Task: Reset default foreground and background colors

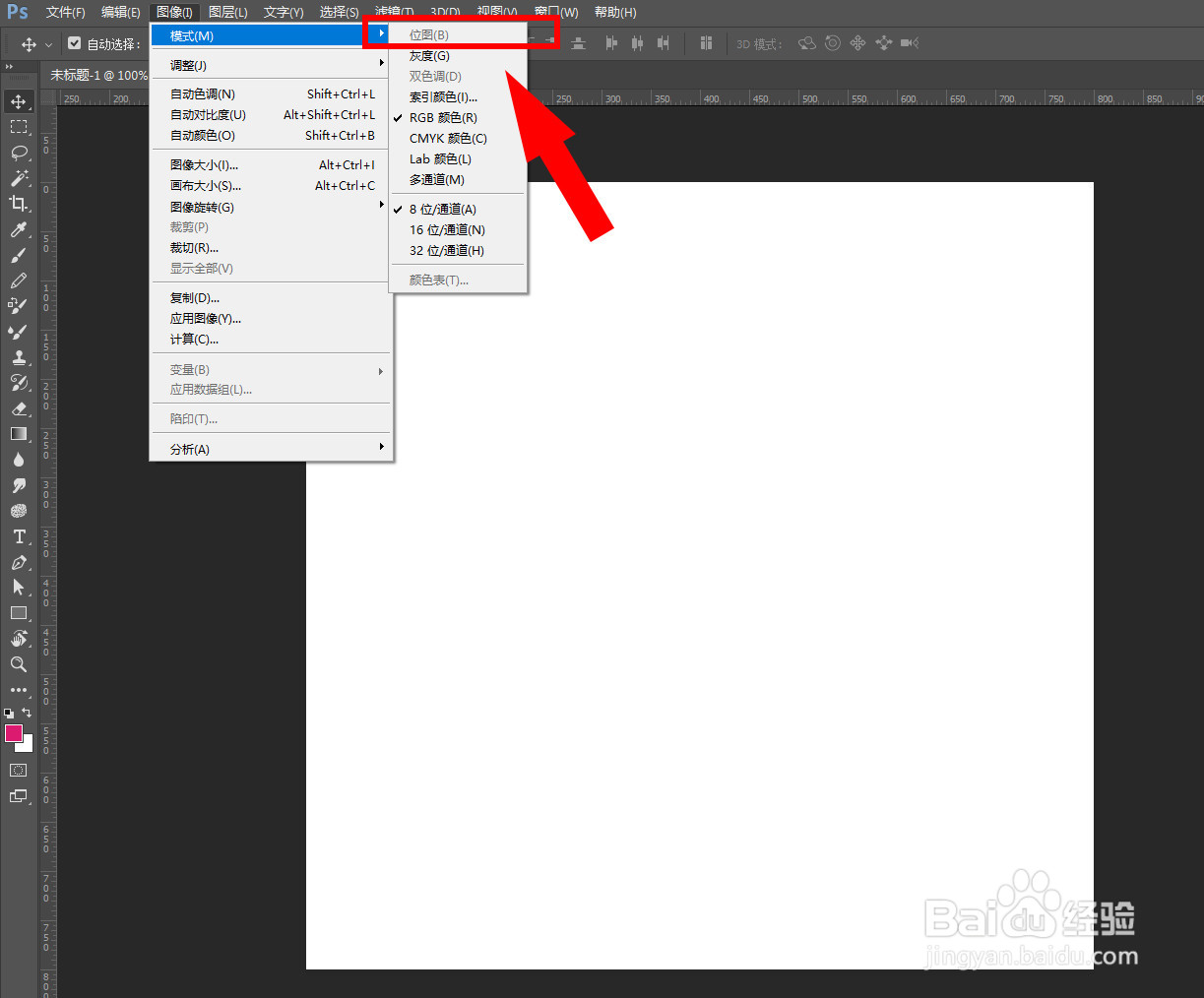Action: pos(9,713)
